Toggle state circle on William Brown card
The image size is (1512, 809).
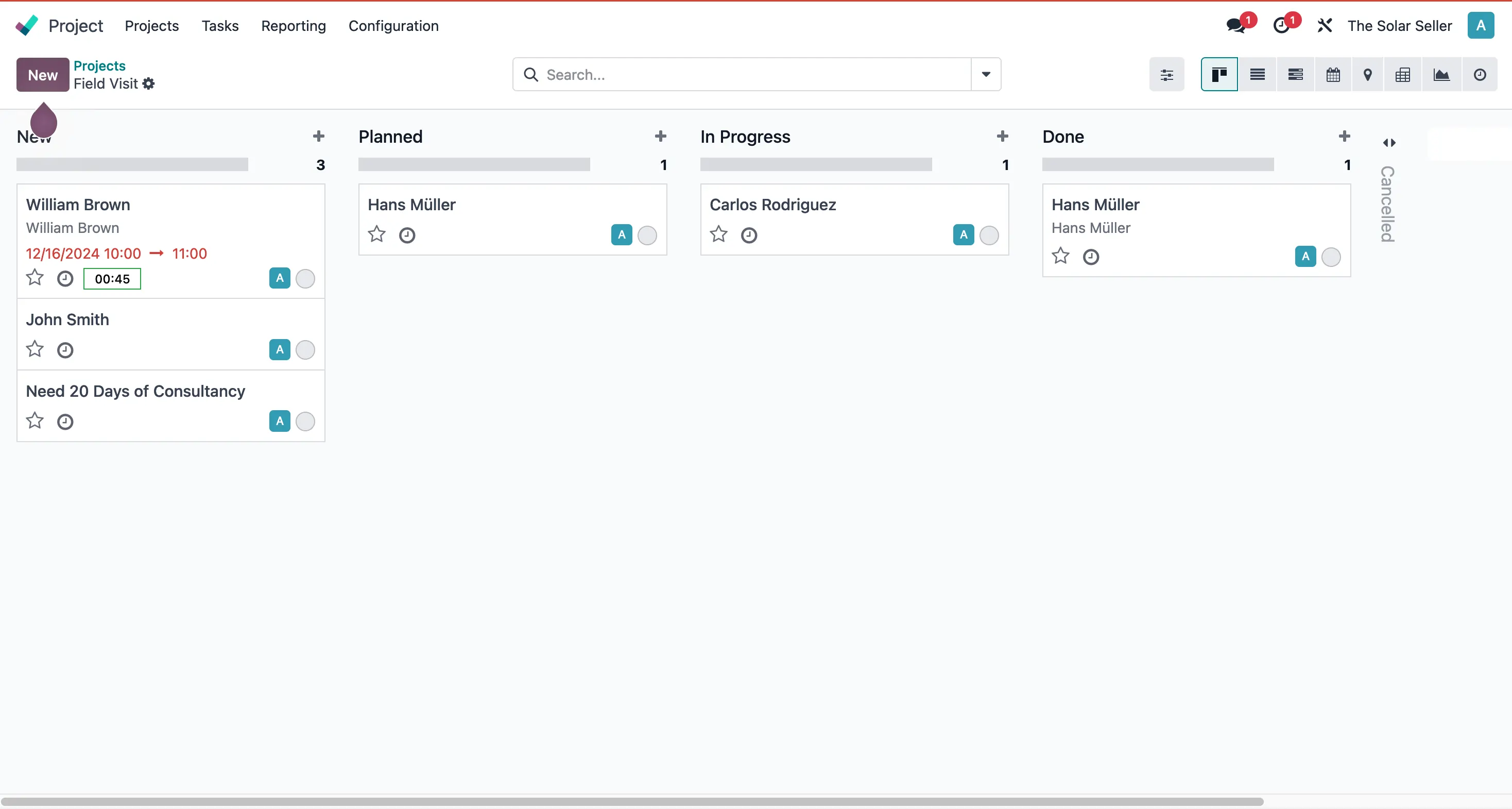pyautogui.click(x=305, y=278)
